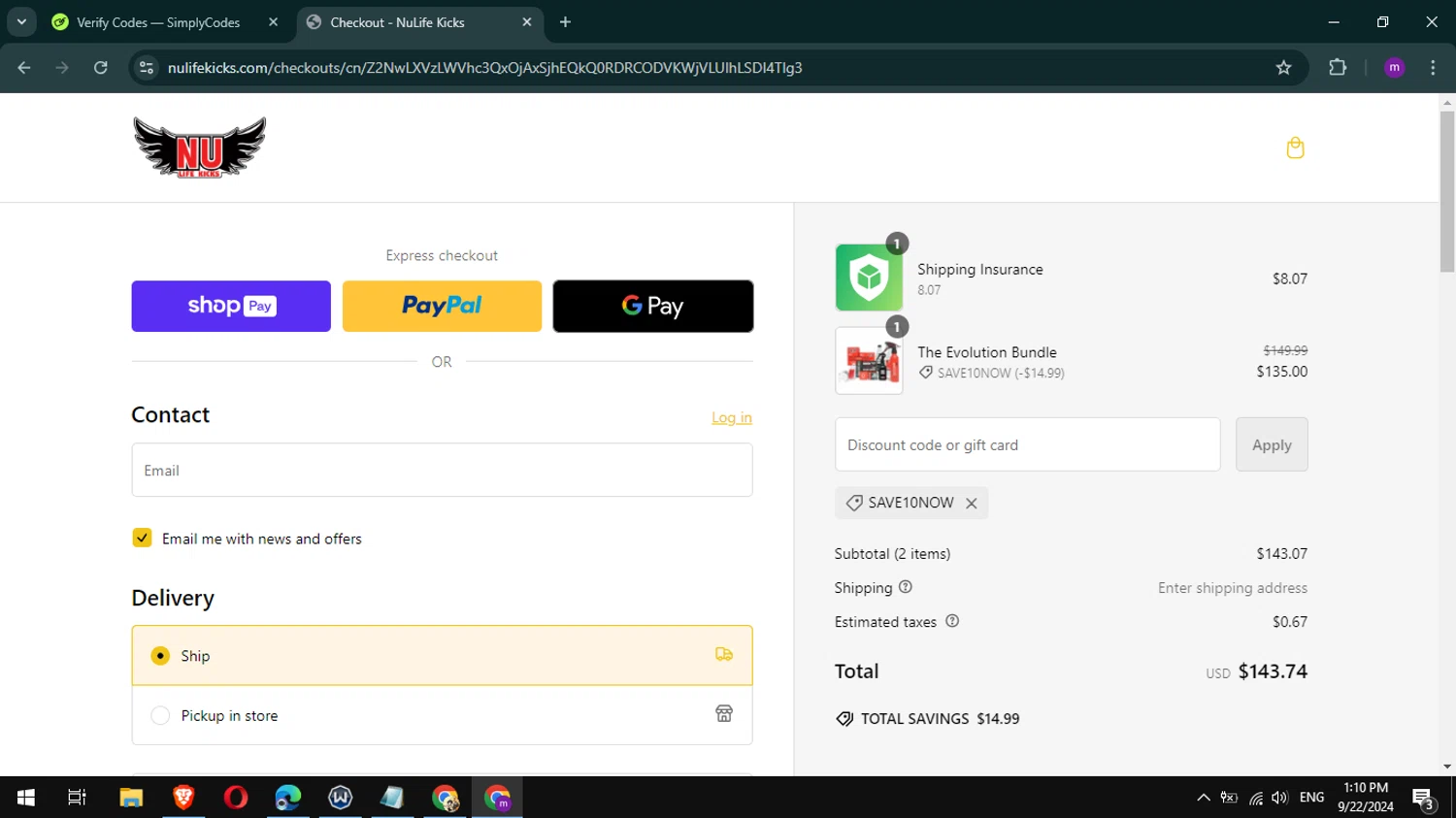Open the Chrome three-dot menu
The height and width of the screenshot is (818, 1456).
(1433, 67)
